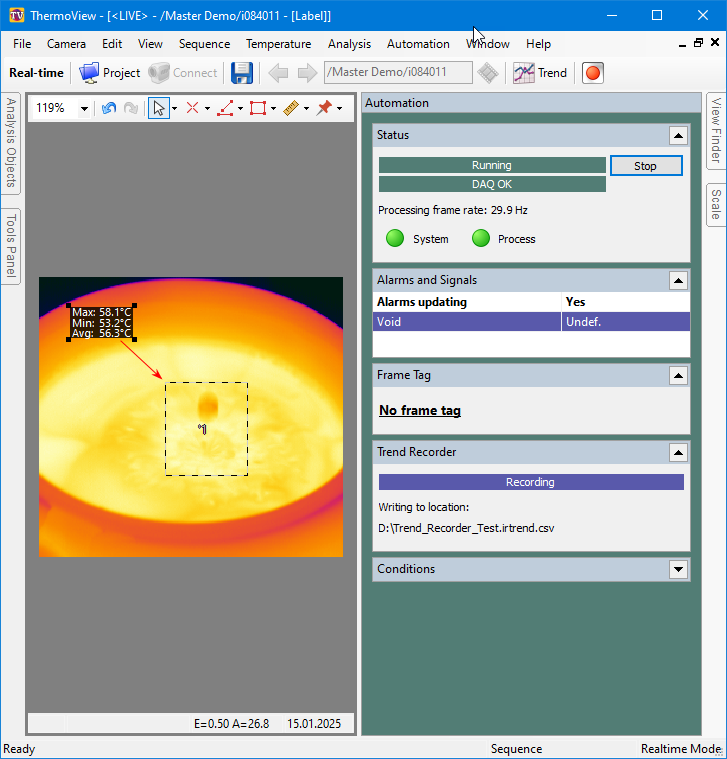Open the zoom percentage dropdown

[x=84, y=108]
